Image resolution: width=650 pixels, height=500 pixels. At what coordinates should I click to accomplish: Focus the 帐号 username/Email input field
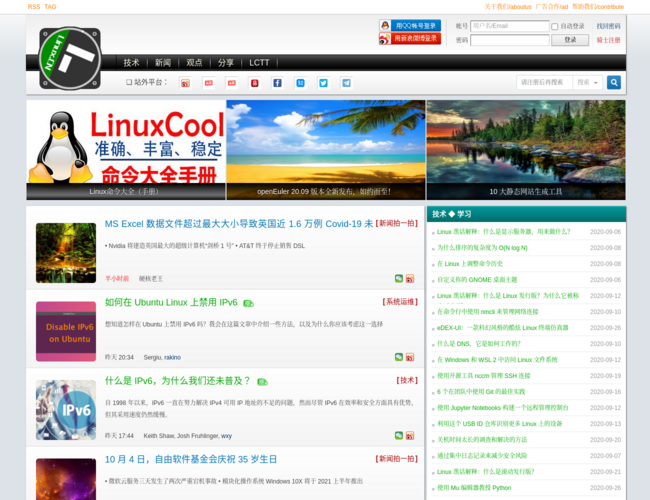510,26
